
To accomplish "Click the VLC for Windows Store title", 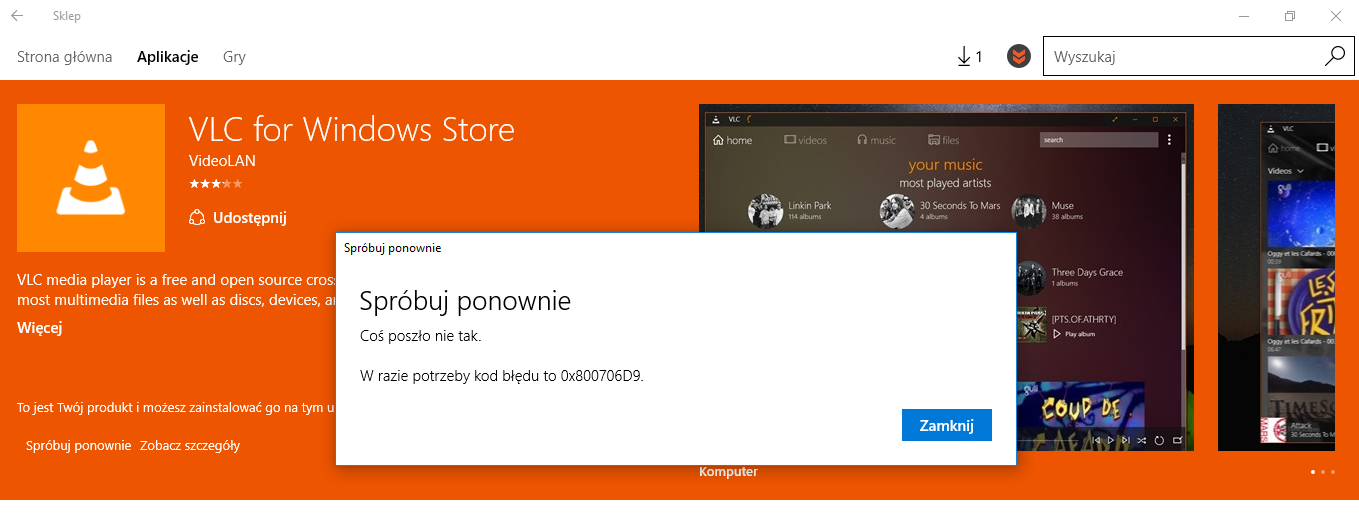I will pos(352,129).
